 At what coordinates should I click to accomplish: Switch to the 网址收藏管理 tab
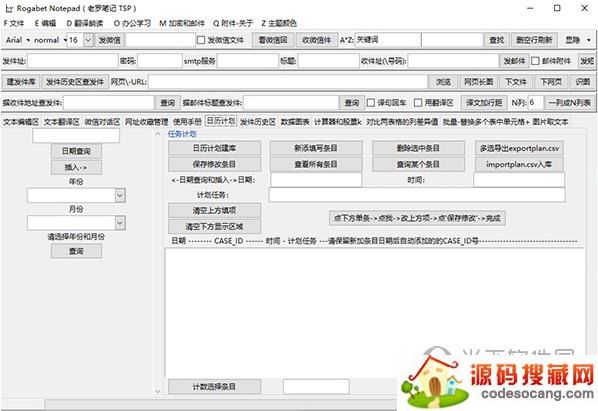(x=146, y=122)
